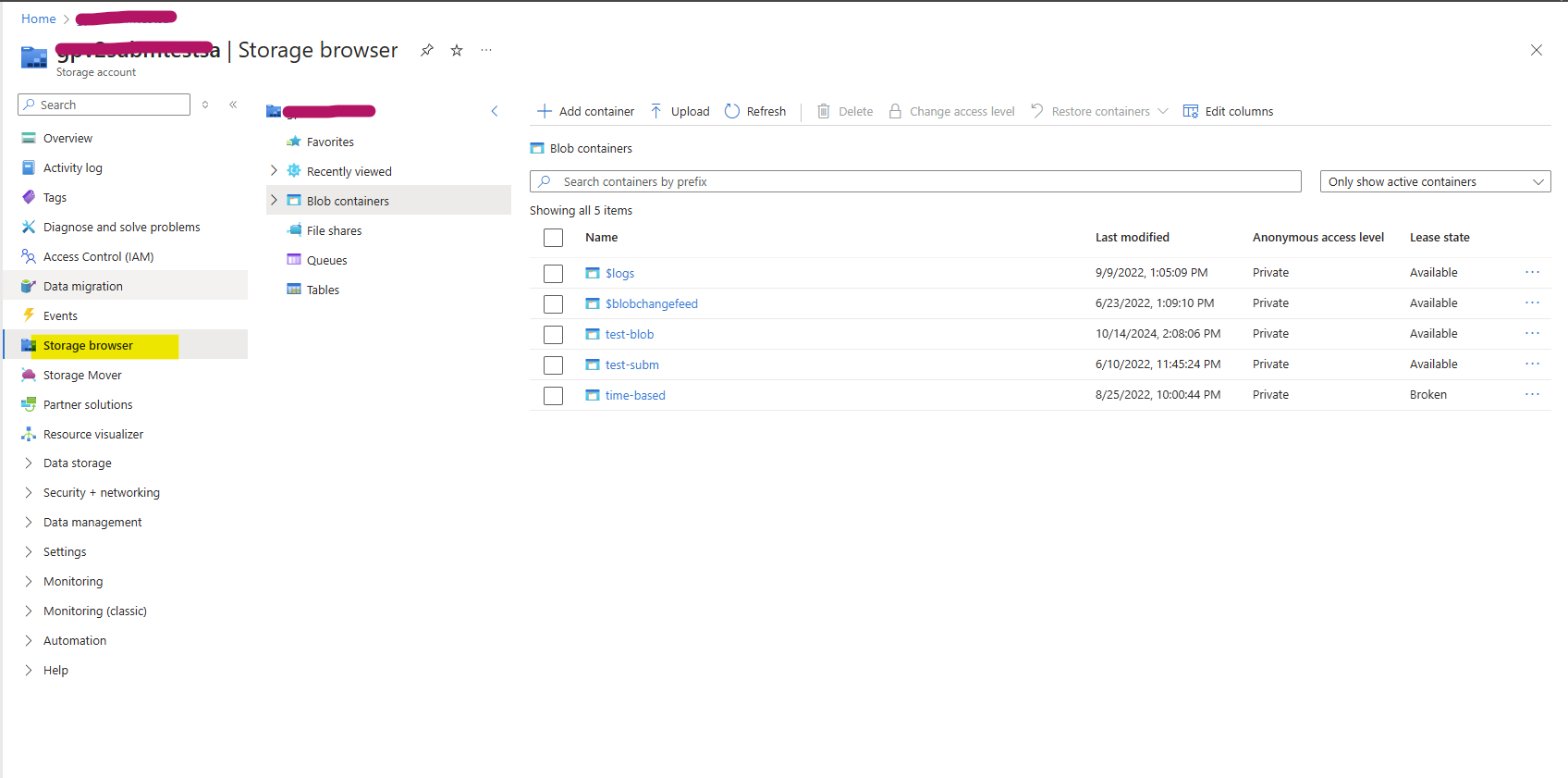Image resolution: width=1568 pixels, height=778 pixels.
Task: Click the Partner solutions icon
Action: (29, 404)
